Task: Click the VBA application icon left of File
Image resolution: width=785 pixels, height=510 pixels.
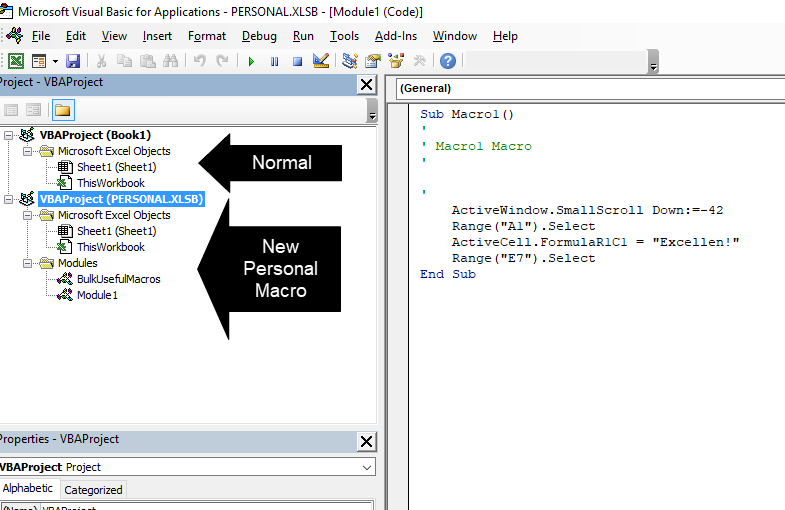Action: (x=15, y=36)
